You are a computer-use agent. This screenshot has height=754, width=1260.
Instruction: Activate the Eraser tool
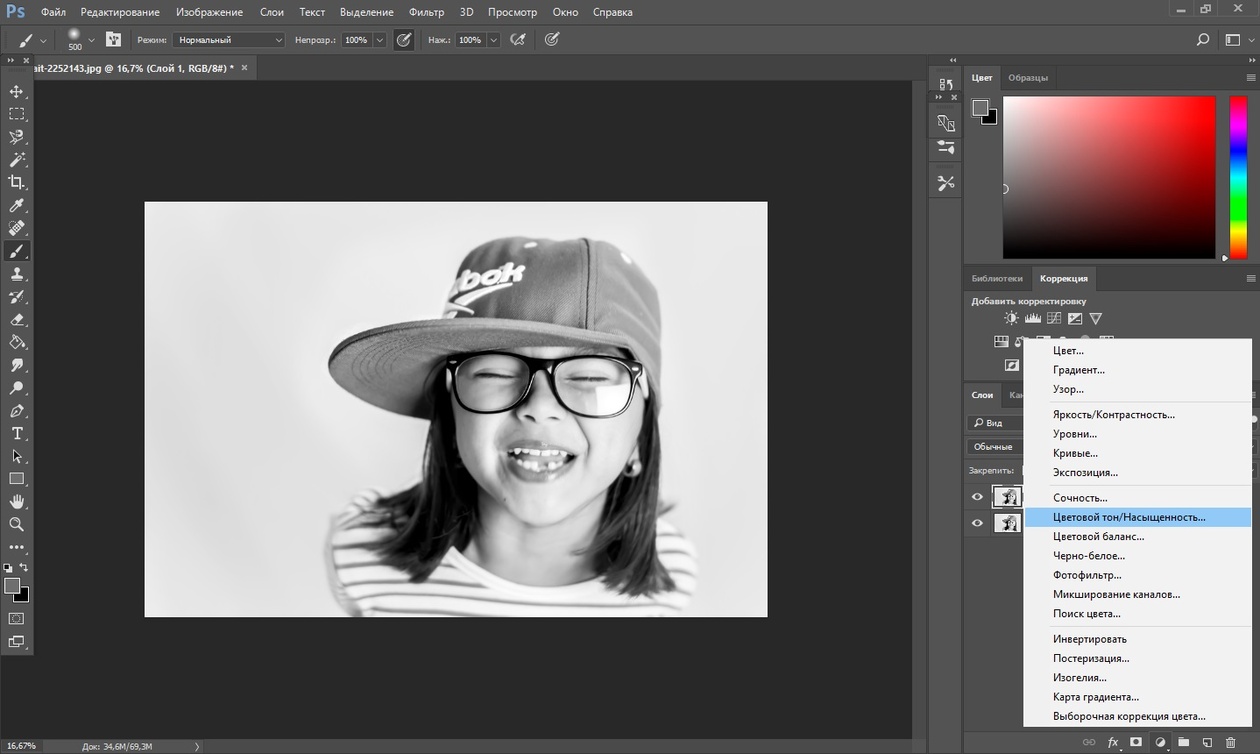click(x=16, y=320)
